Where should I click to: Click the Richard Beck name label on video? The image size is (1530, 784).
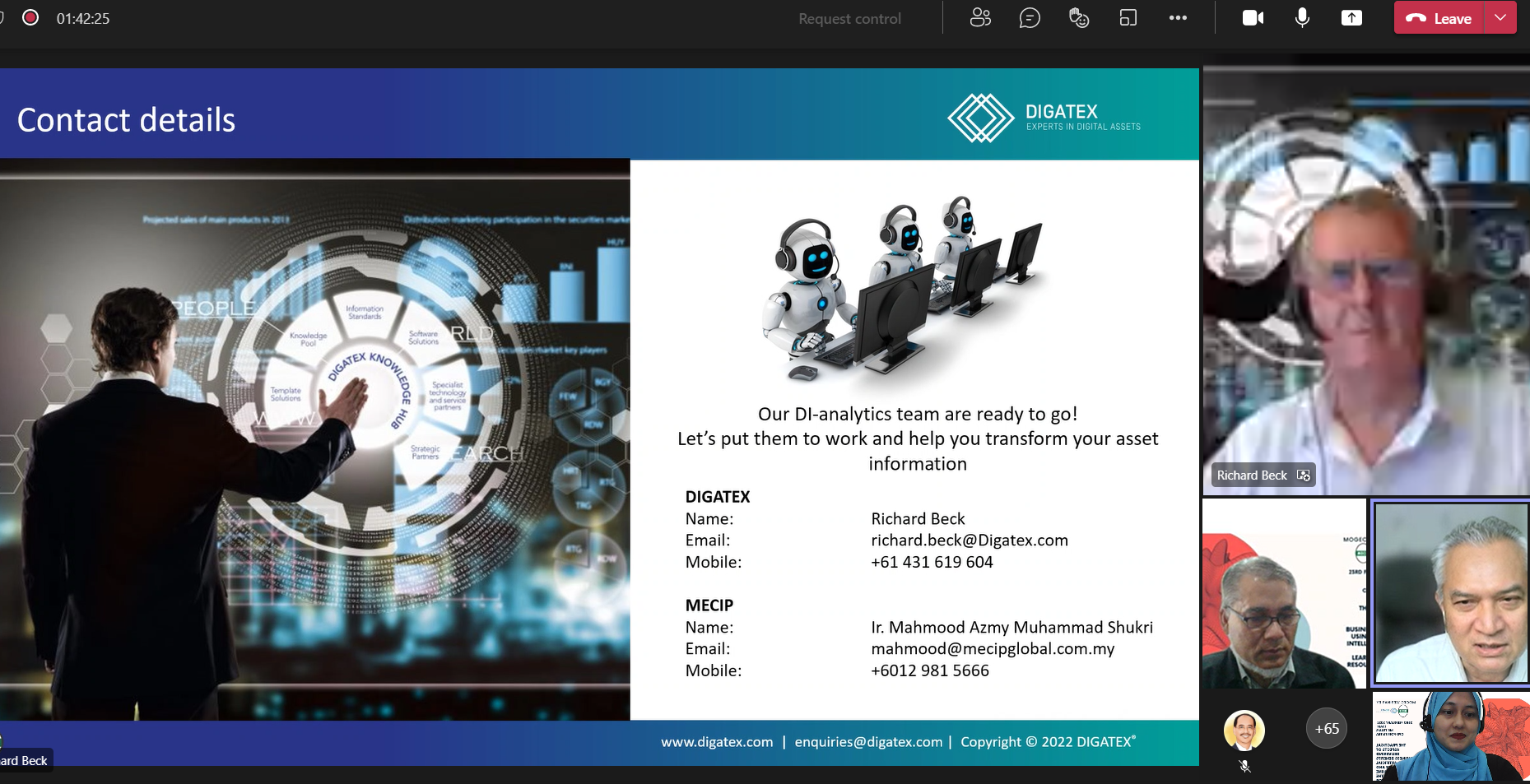(x=1251, y=475)
